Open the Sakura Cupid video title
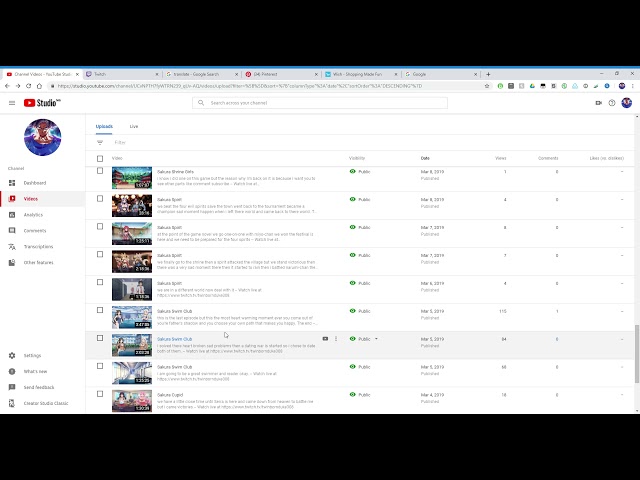 [x=170, y=395]
